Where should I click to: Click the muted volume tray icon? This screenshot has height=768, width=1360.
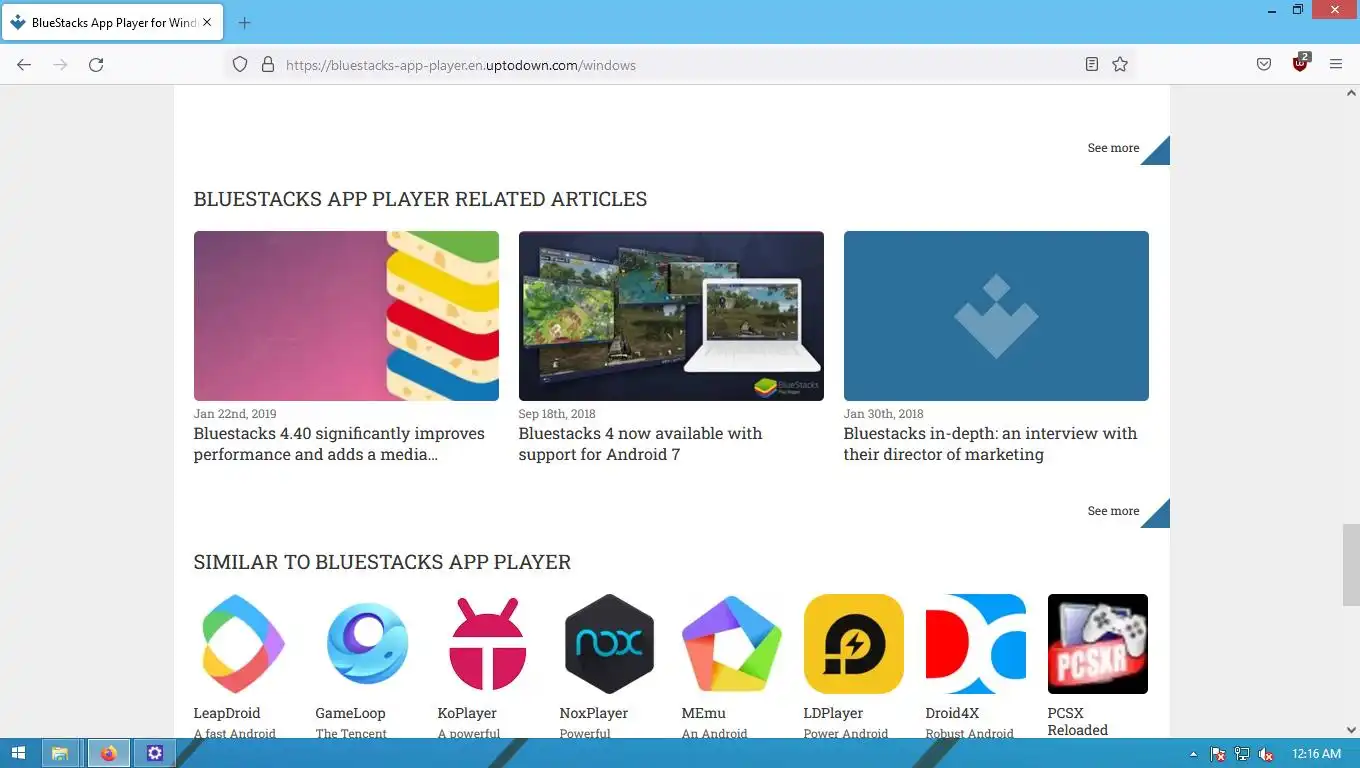1266,754
